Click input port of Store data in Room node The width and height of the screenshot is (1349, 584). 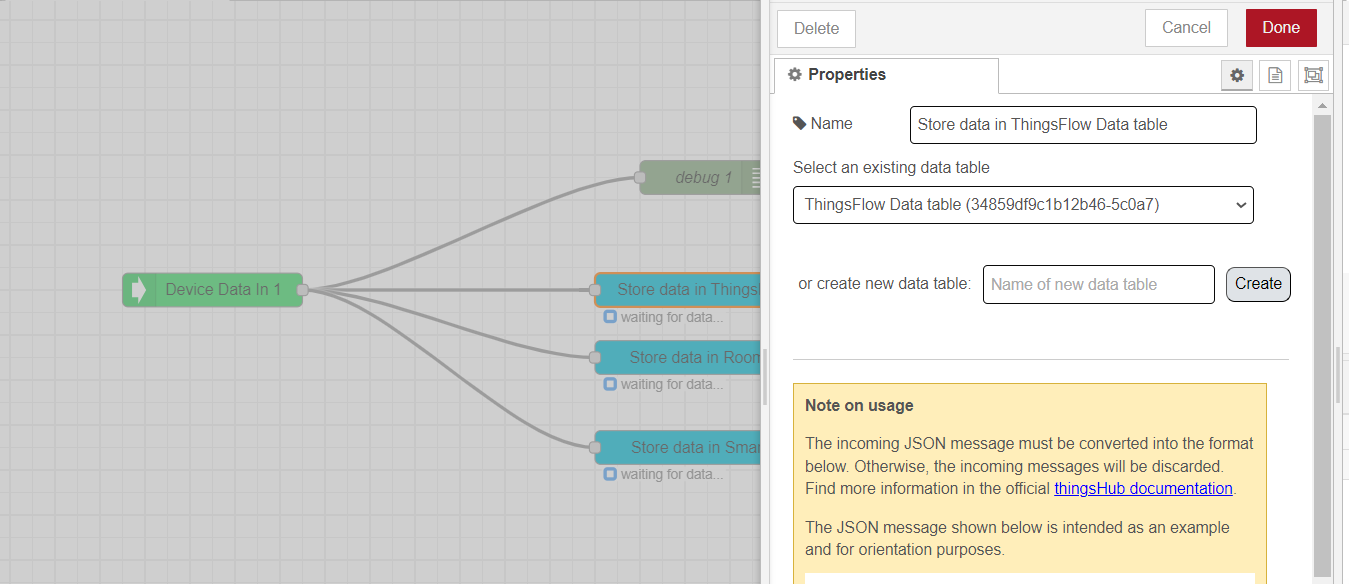(595, 358)
